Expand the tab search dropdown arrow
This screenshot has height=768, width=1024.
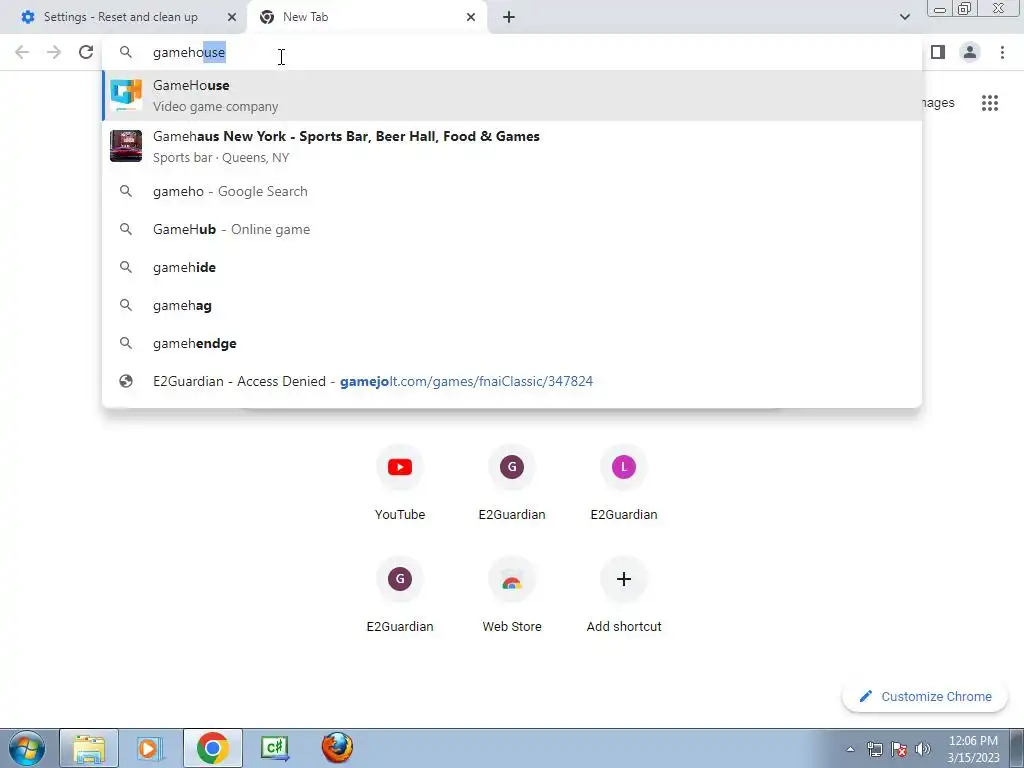904,17
